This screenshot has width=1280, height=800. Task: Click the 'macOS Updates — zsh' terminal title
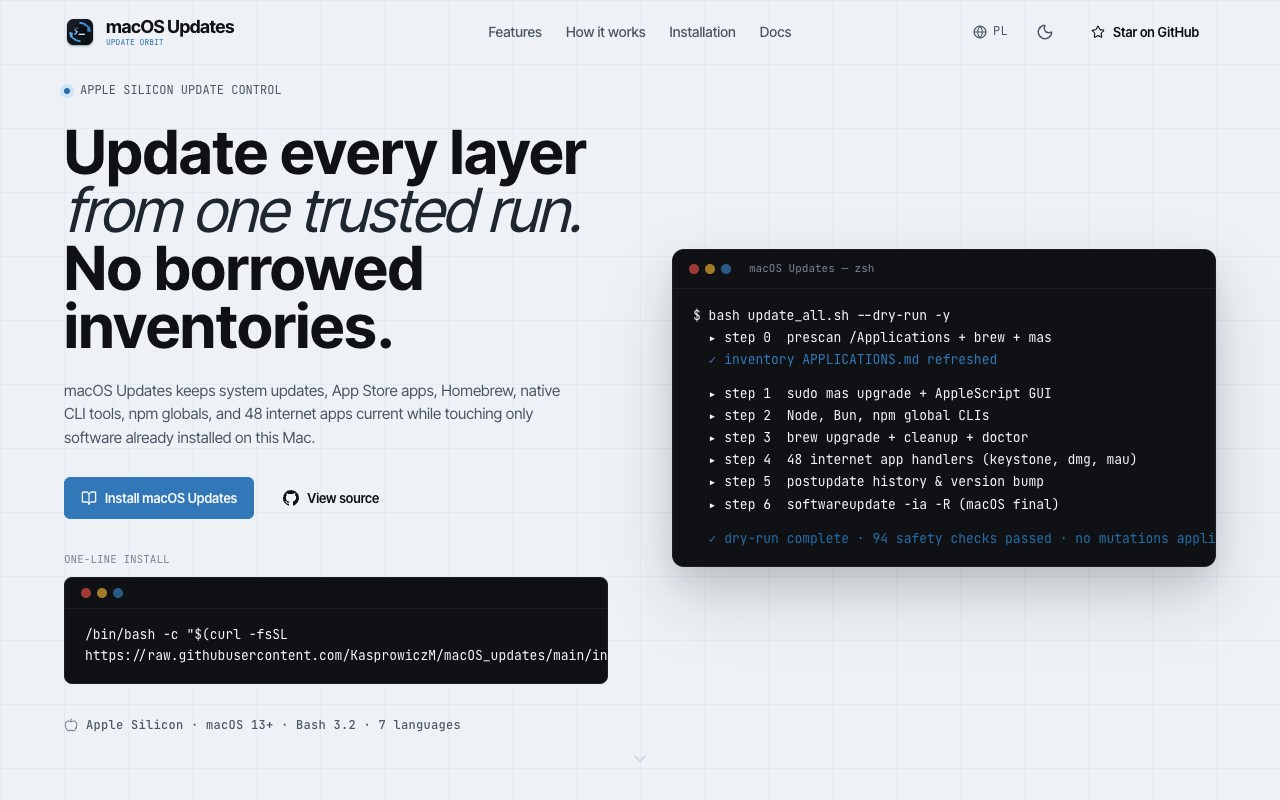pyautogui.click(x=812, y=268)
